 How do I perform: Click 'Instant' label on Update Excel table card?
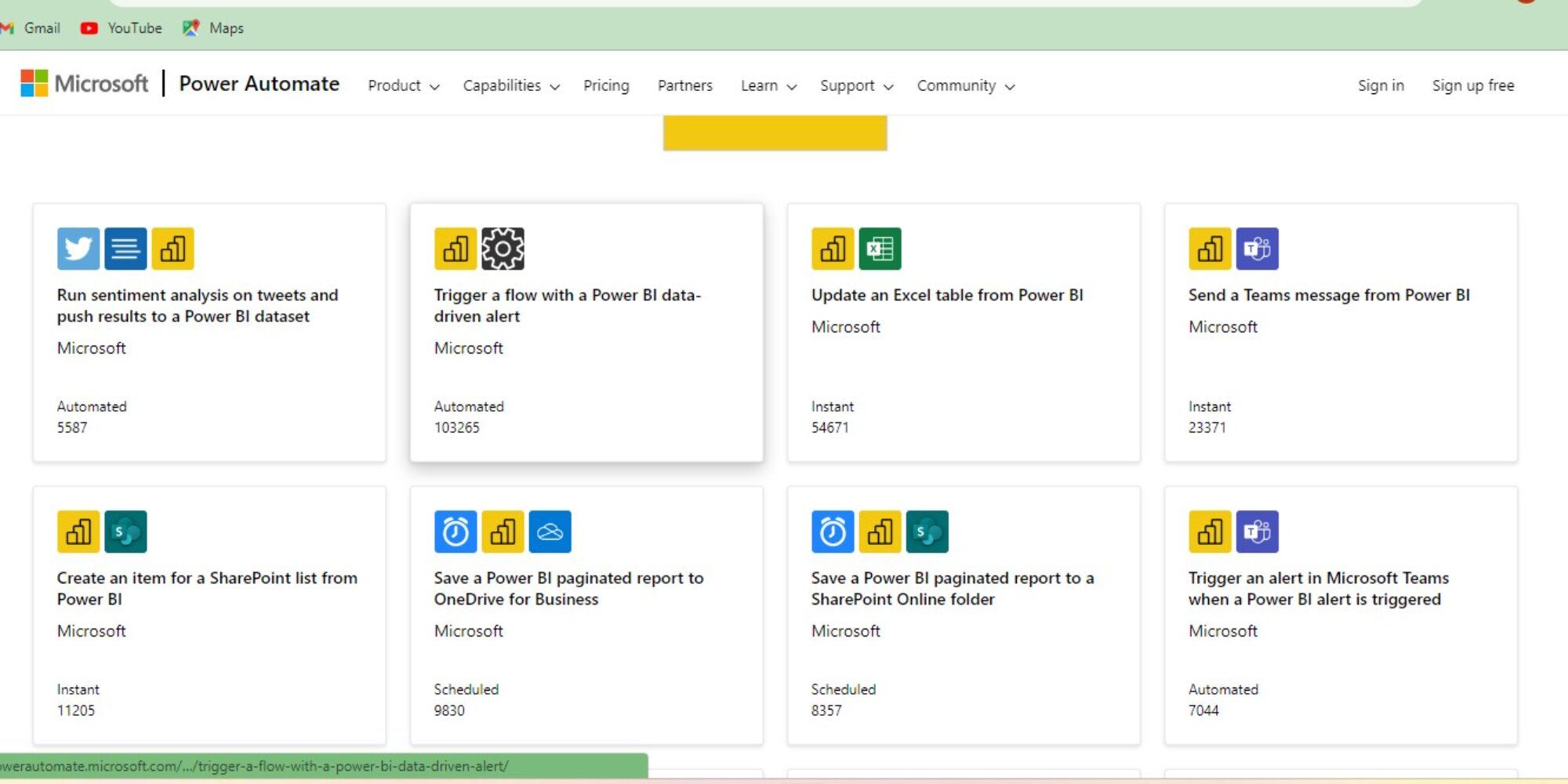pos(833,407)
